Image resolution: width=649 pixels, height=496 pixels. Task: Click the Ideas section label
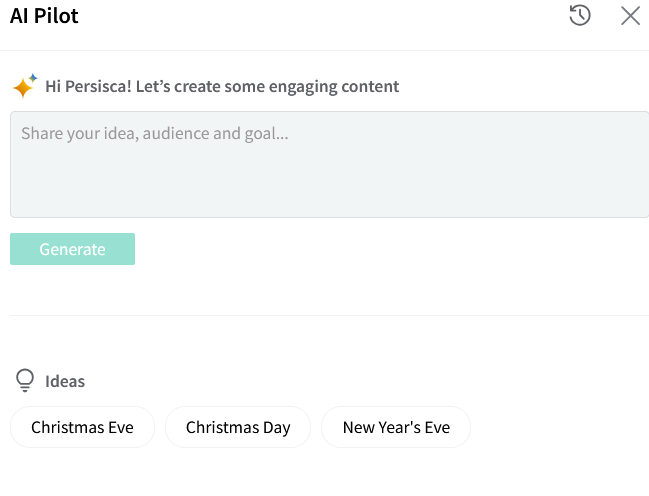(65, 381)
